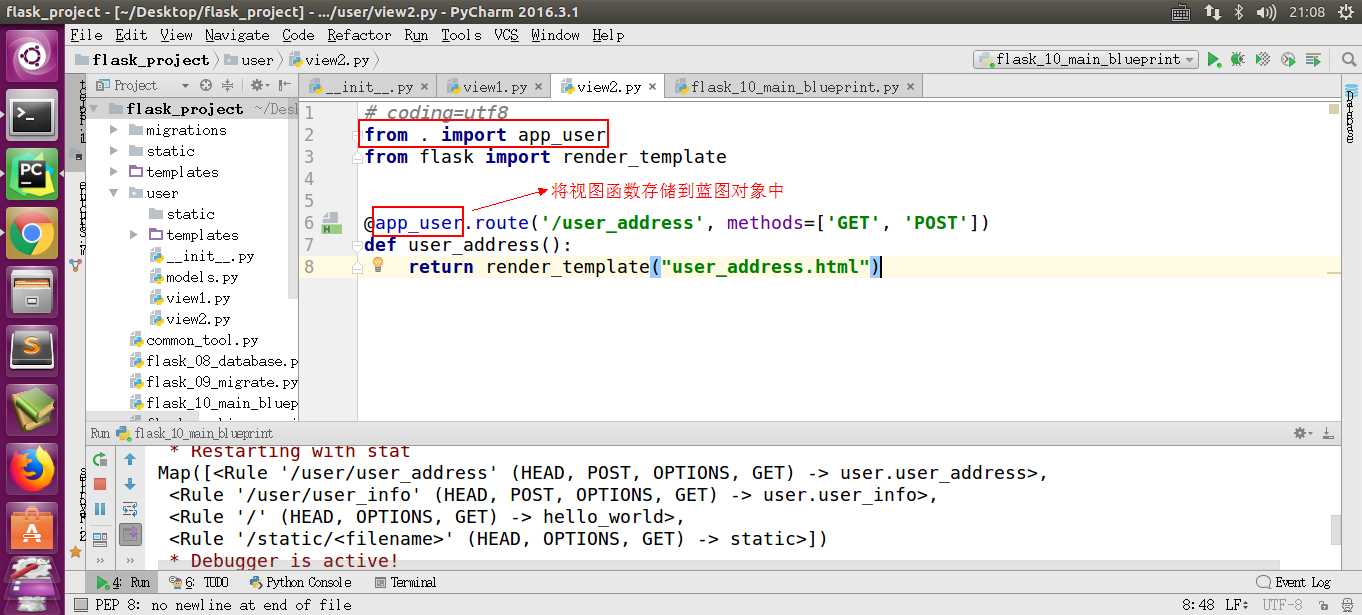Expand the templates folder inside user

(x=134, y=235)
